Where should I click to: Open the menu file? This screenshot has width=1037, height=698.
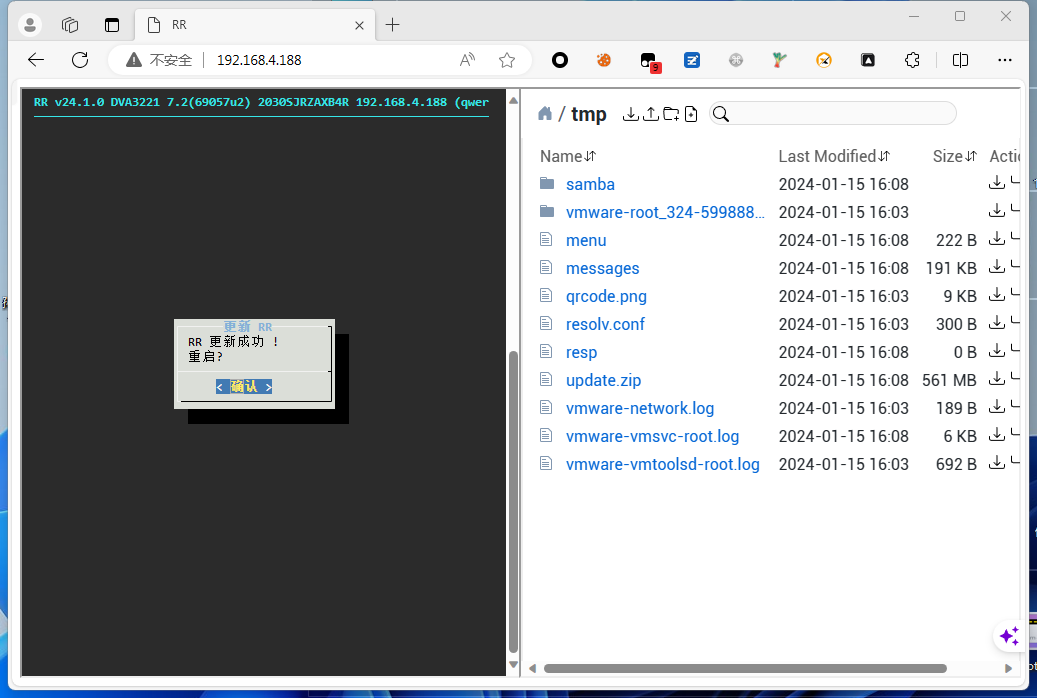tap(586, 240)
